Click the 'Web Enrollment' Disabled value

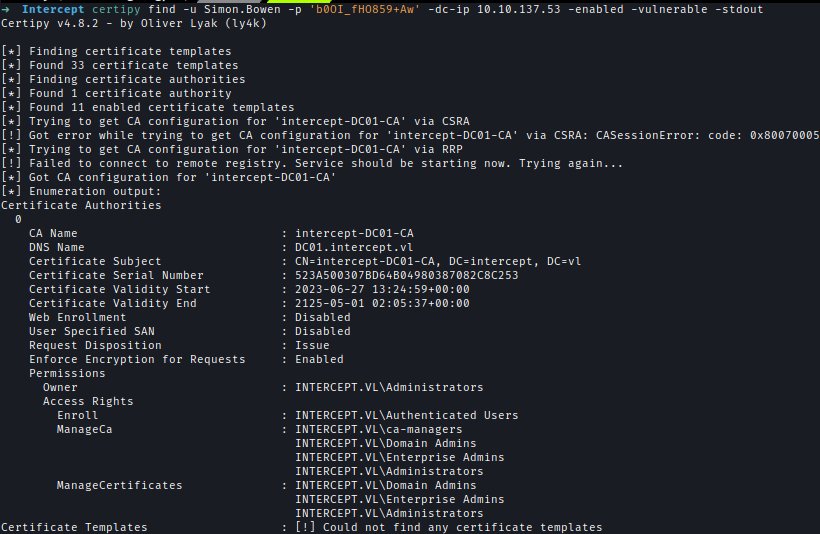323,317
